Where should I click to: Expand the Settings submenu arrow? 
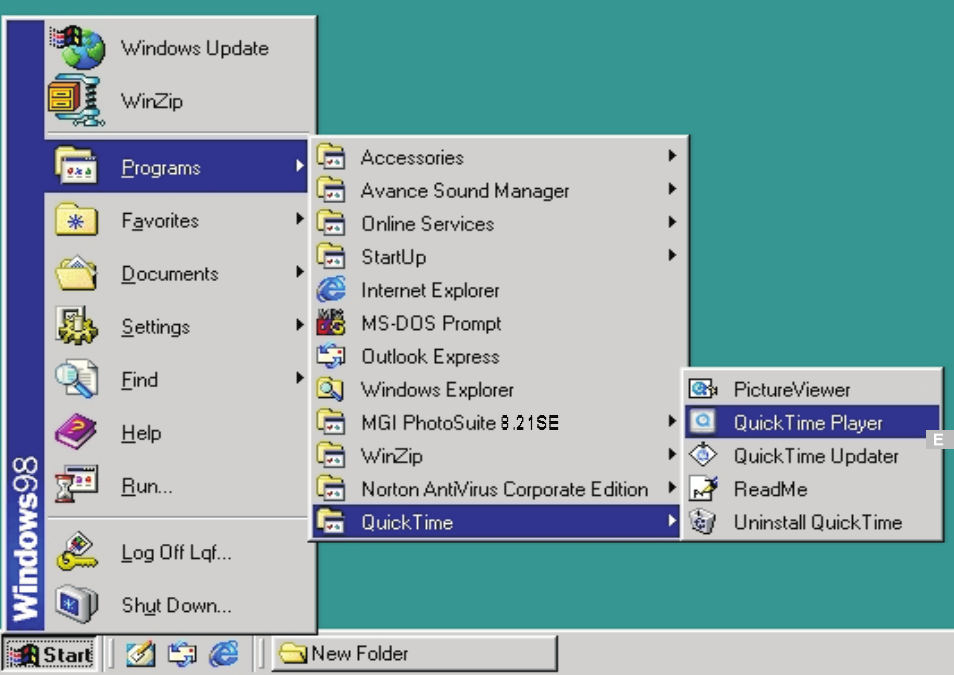pyautogui.click(x=299, y=325)
